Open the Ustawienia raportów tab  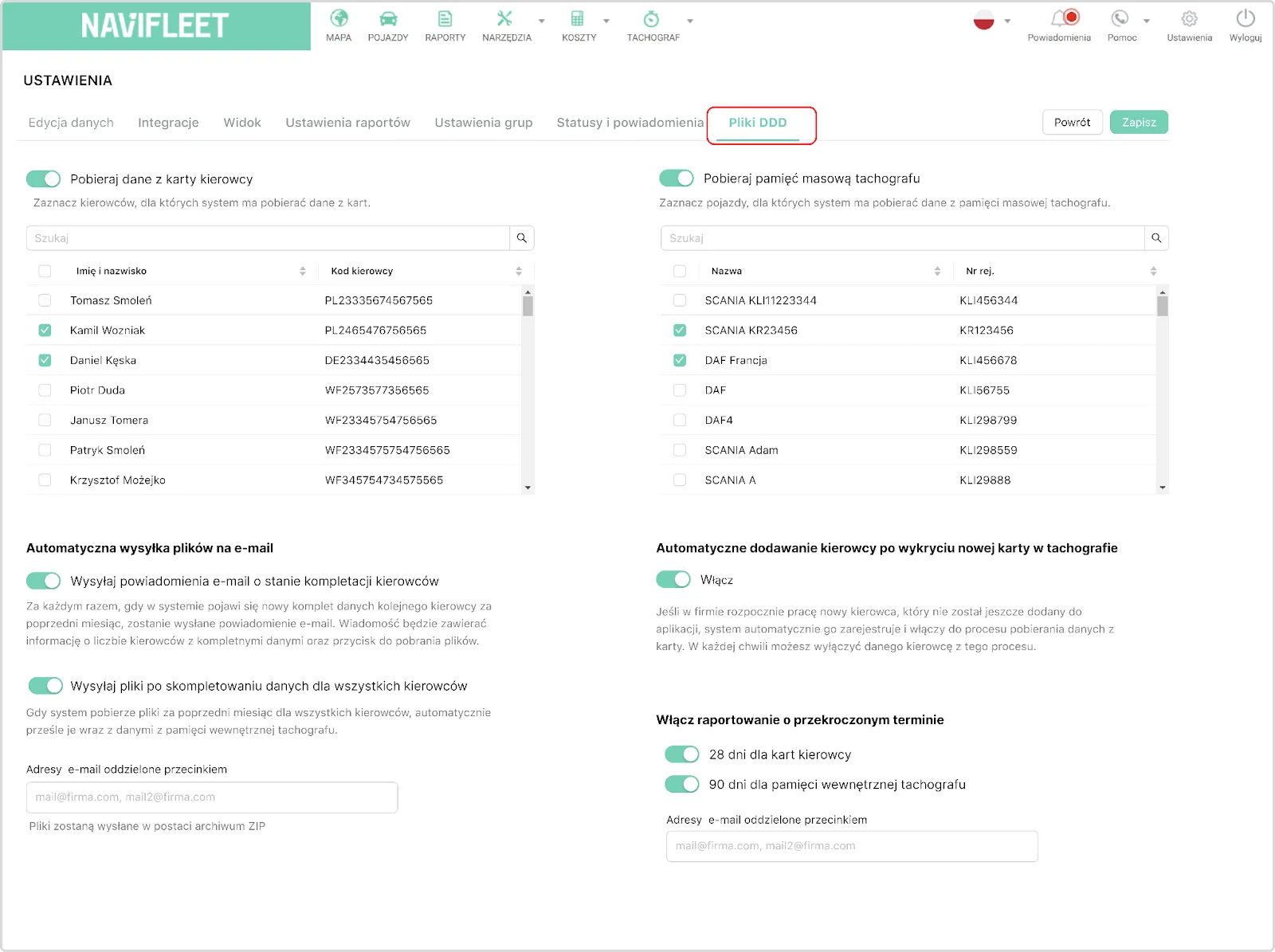347,123
